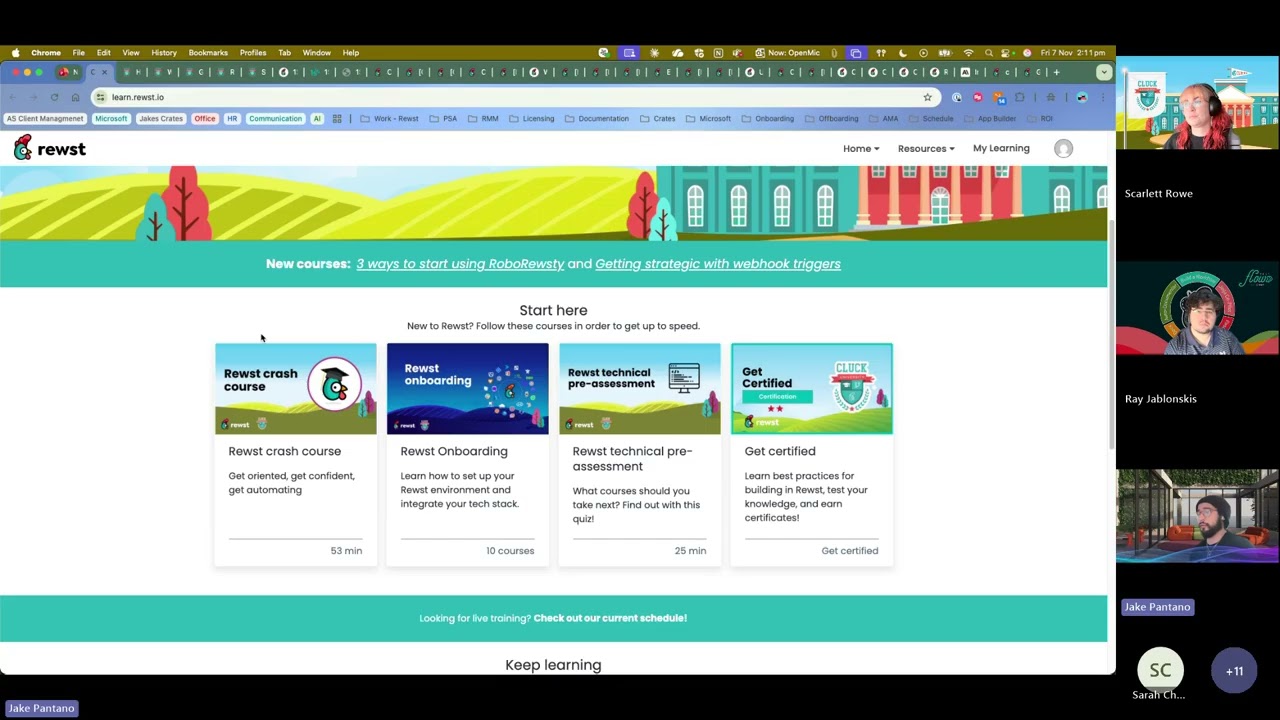Open the History menu

pyautogui.click(x=164, y=52)
